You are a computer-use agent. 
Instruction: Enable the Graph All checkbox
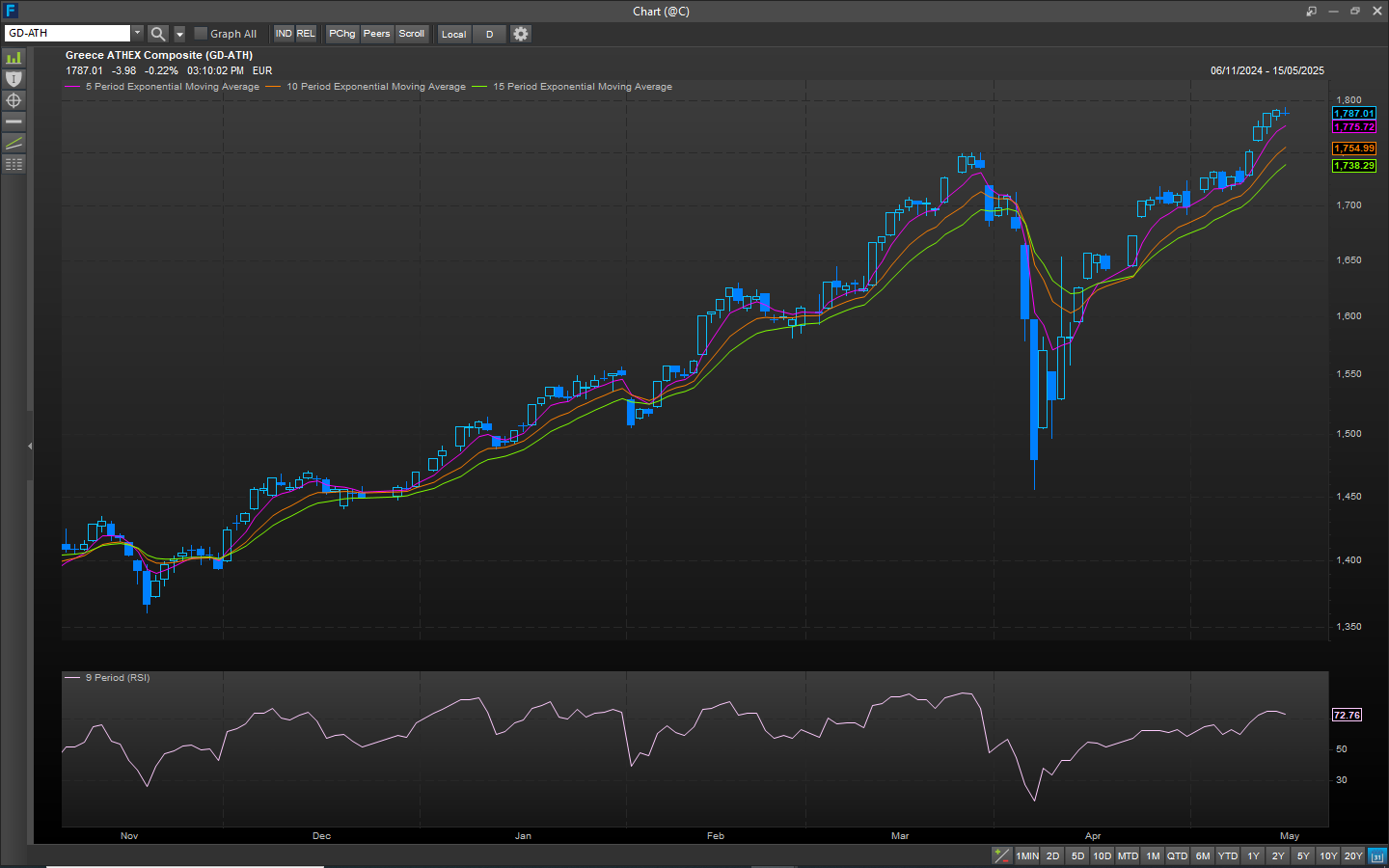point(201,34)
